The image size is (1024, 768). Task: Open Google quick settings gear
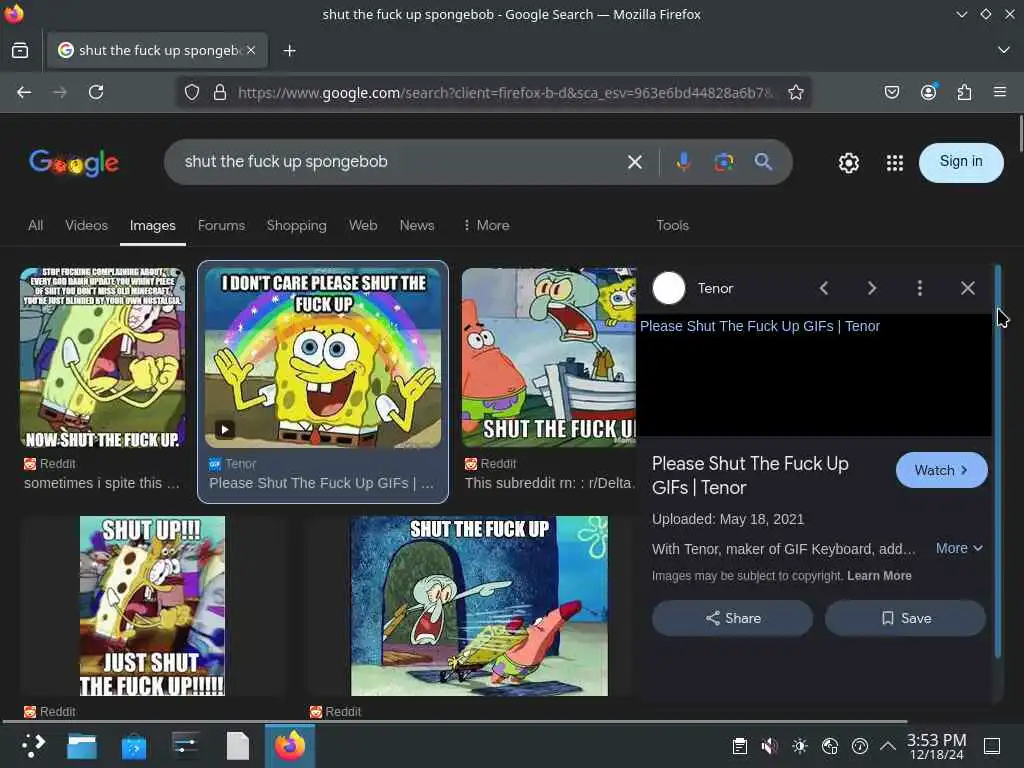(x=848, y=163)
